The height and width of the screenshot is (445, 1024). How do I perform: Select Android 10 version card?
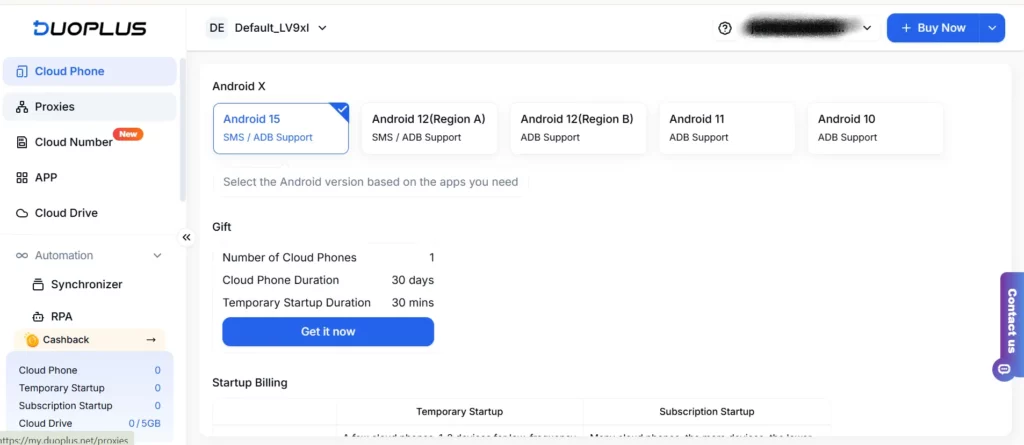(875, 128)
